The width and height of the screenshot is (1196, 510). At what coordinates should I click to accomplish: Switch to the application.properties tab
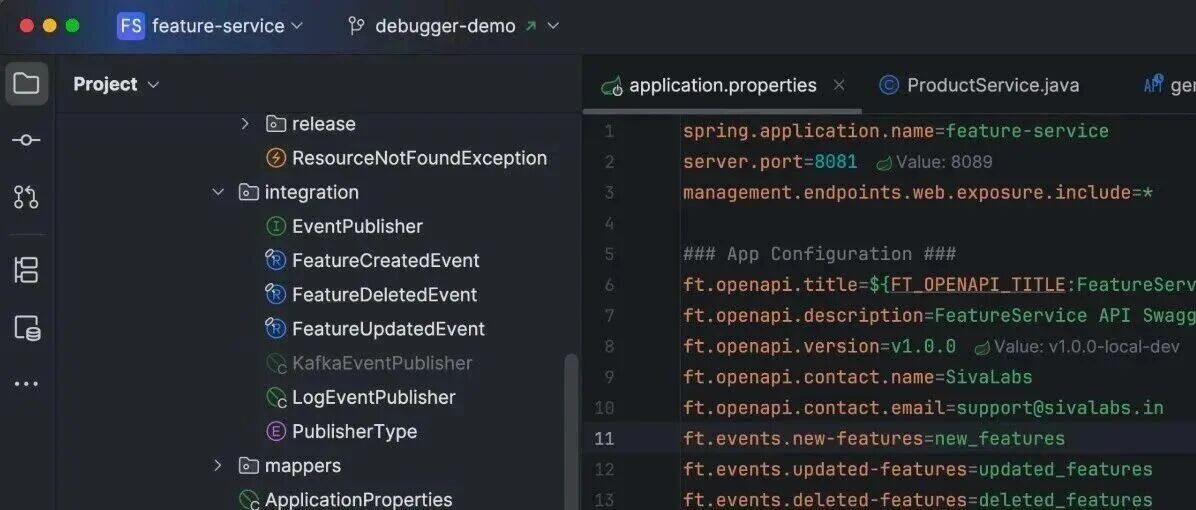[x=722, y=85]
